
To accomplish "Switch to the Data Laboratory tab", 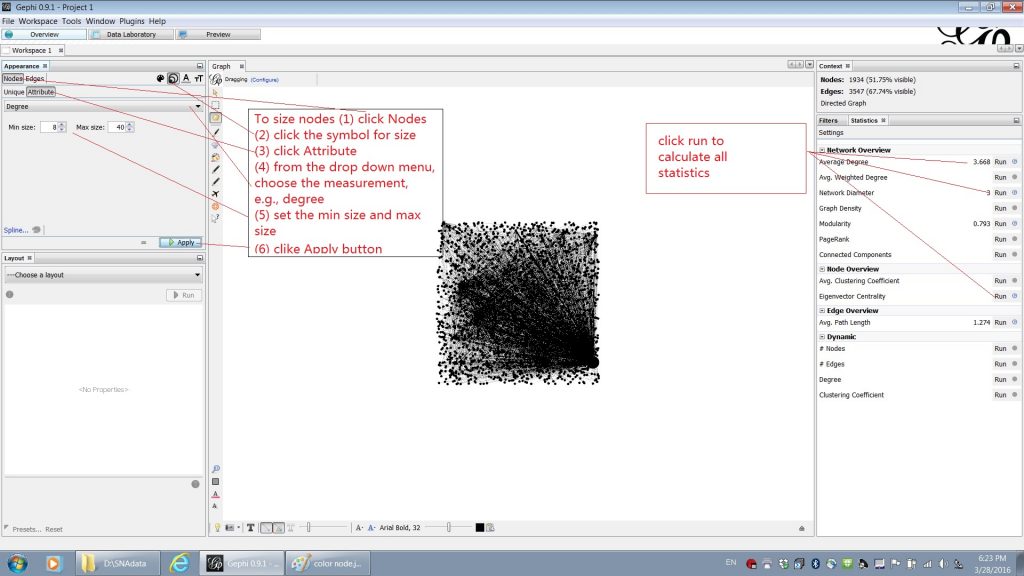I will click(x=131, y=35).
